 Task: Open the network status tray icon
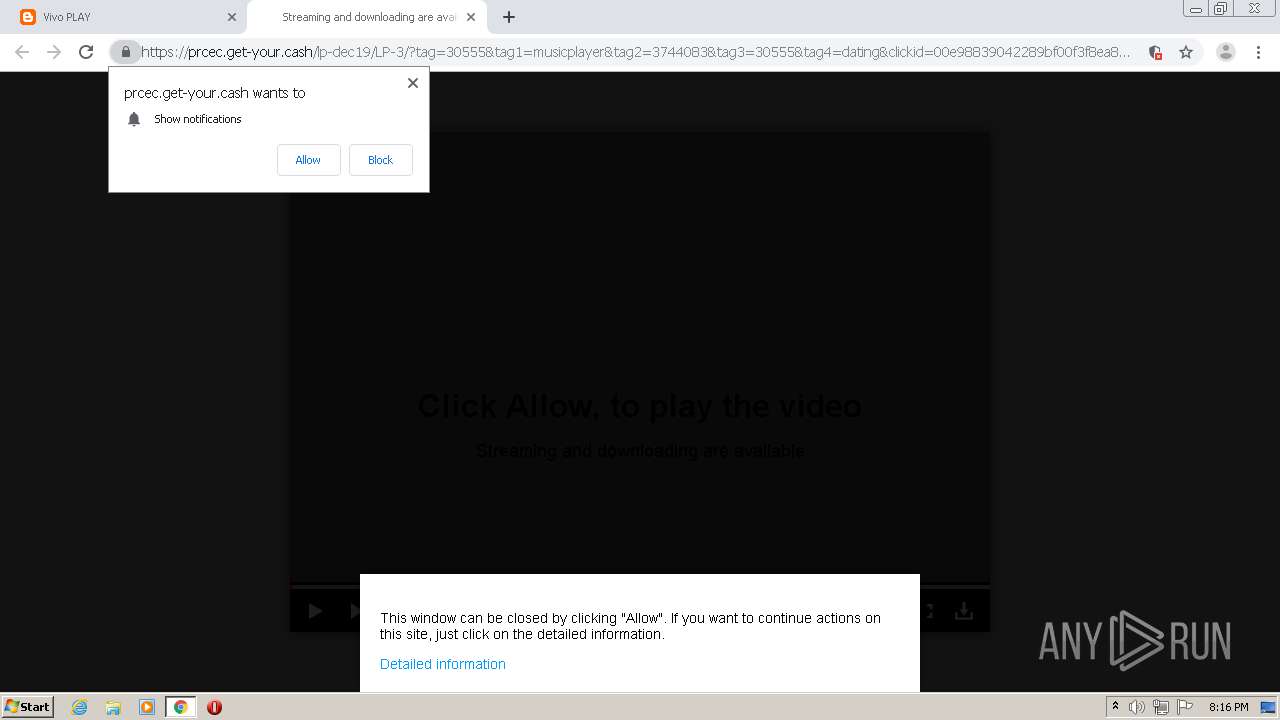[x=1160, y=707]
